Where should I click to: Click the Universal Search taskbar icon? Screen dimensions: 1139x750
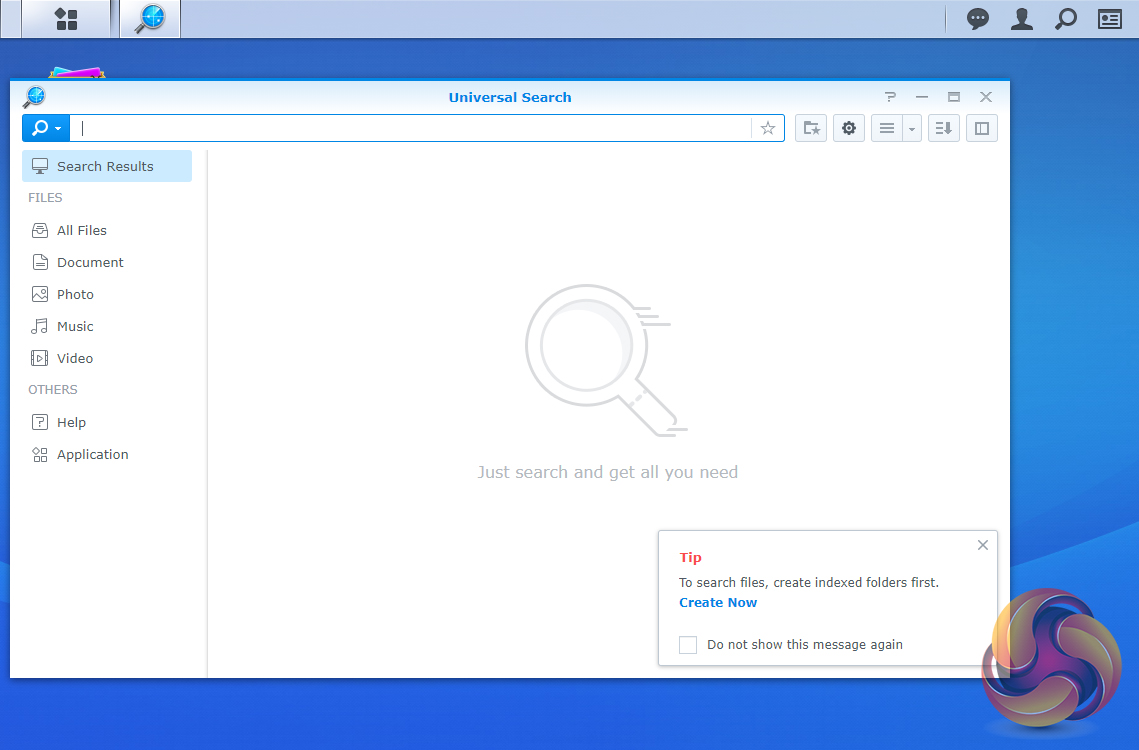tap(150, 19)
